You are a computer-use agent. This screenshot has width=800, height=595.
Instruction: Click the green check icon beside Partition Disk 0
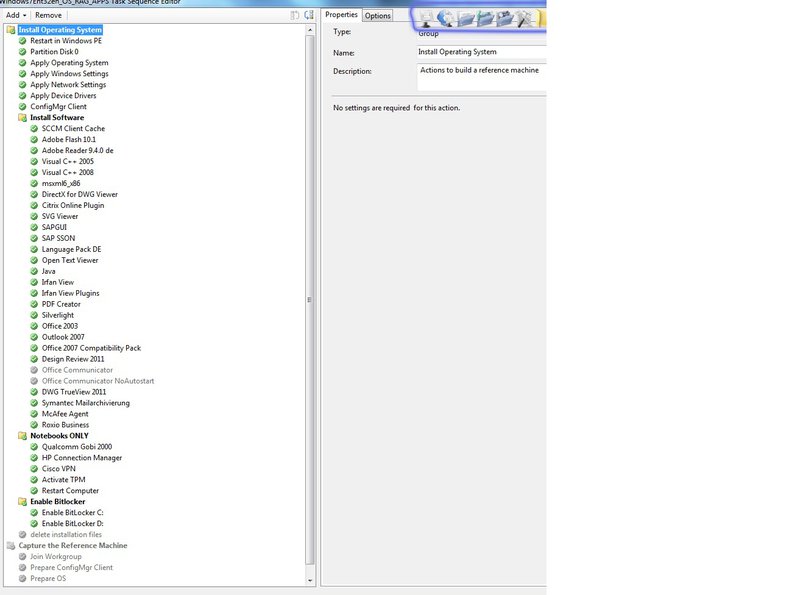tap(22, 52)
